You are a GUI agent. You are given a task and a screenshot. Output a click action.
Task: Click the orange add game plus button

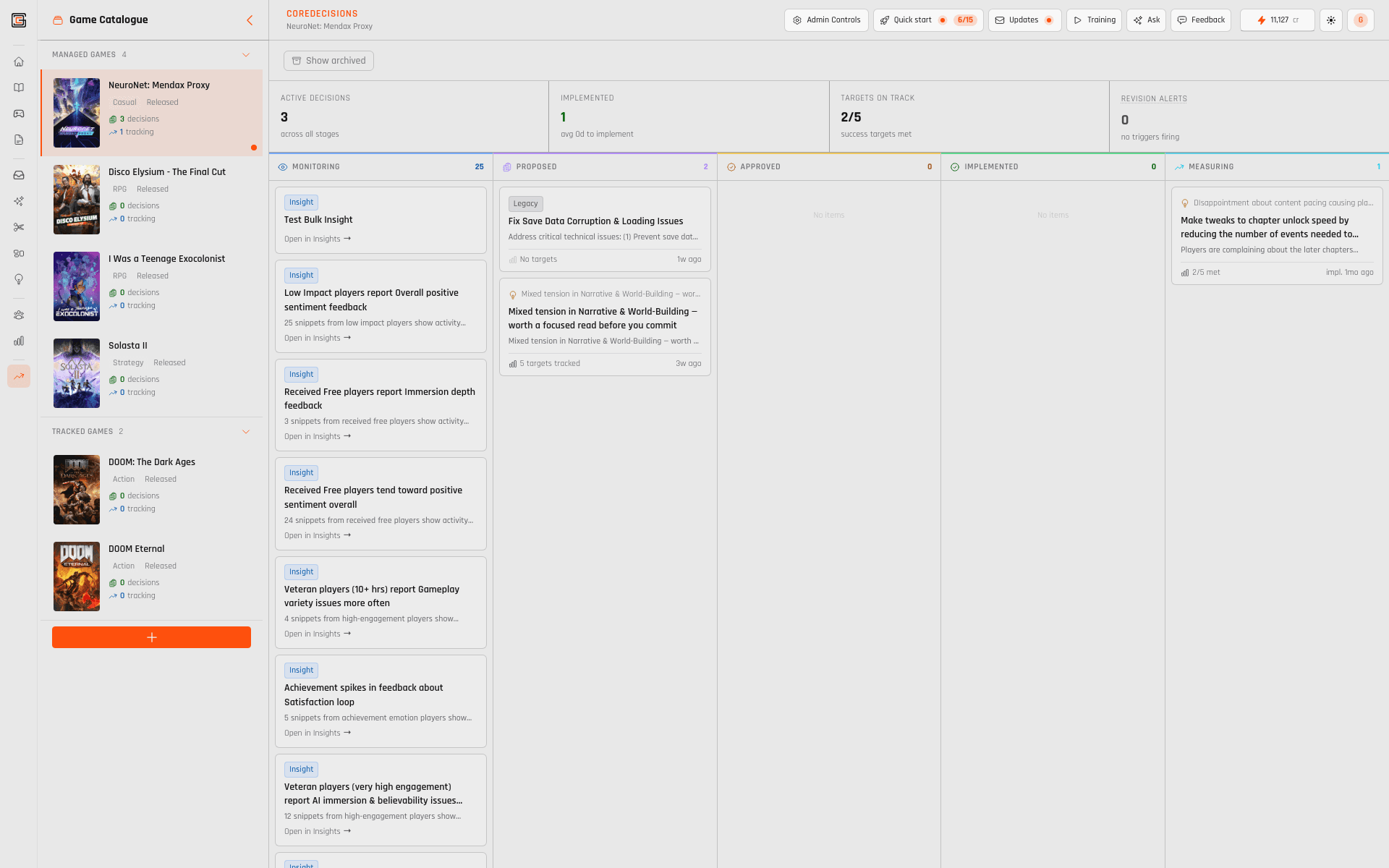151,637
